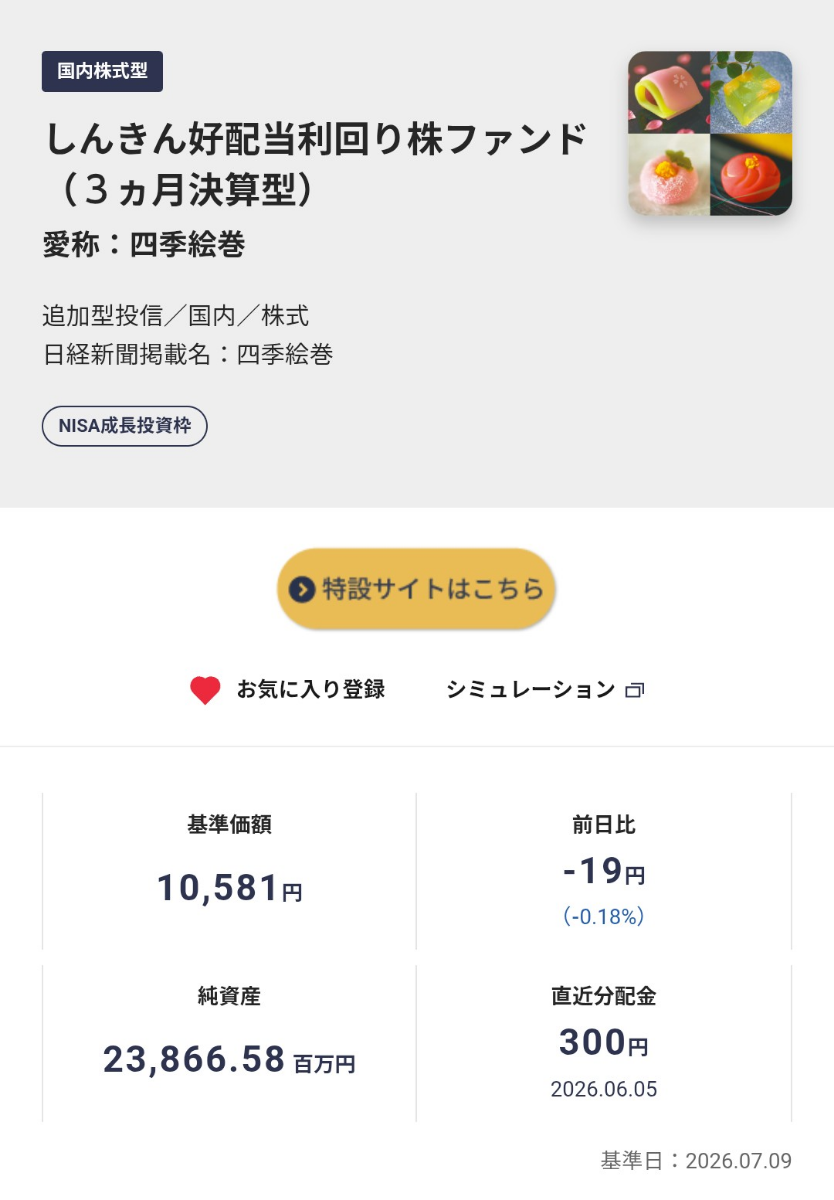The height and width of the screenshot is (1200, 834).
Task: Click the 直近分配金 300円 panel
Action: 604,1043
